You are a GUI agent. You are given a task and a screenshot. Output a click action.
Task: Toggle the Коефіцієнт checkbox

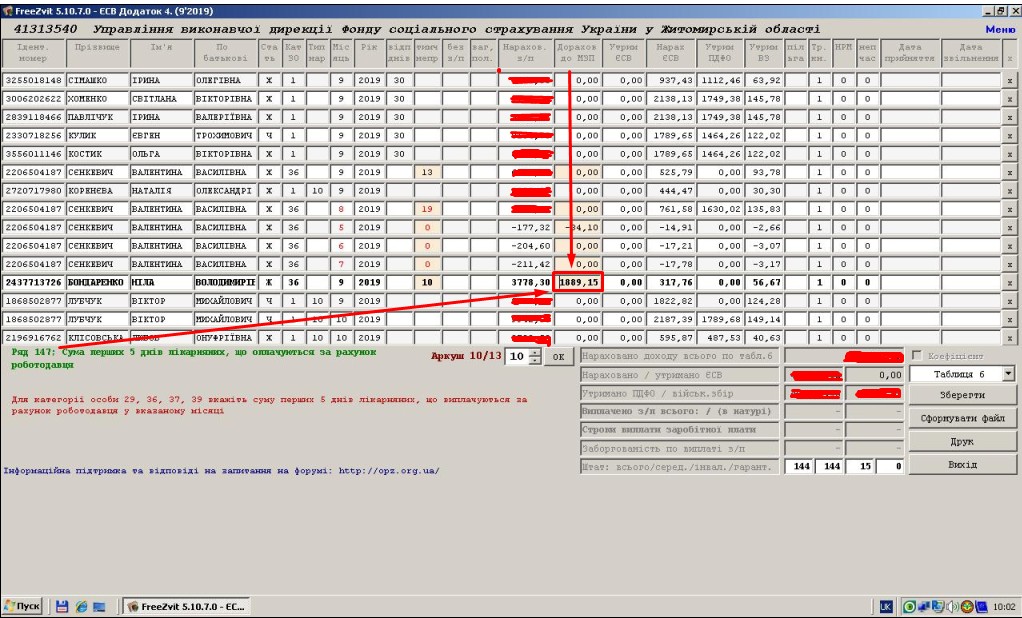917,356
